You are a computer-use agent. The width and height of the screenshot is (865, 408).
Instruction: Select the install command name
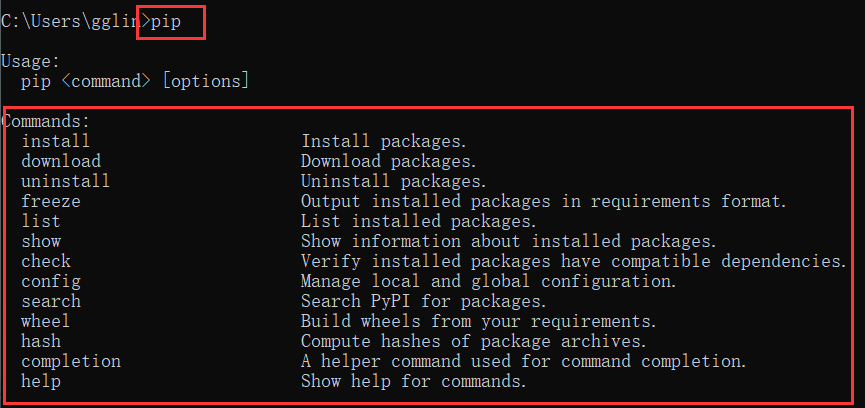click(x=56, y=141)
